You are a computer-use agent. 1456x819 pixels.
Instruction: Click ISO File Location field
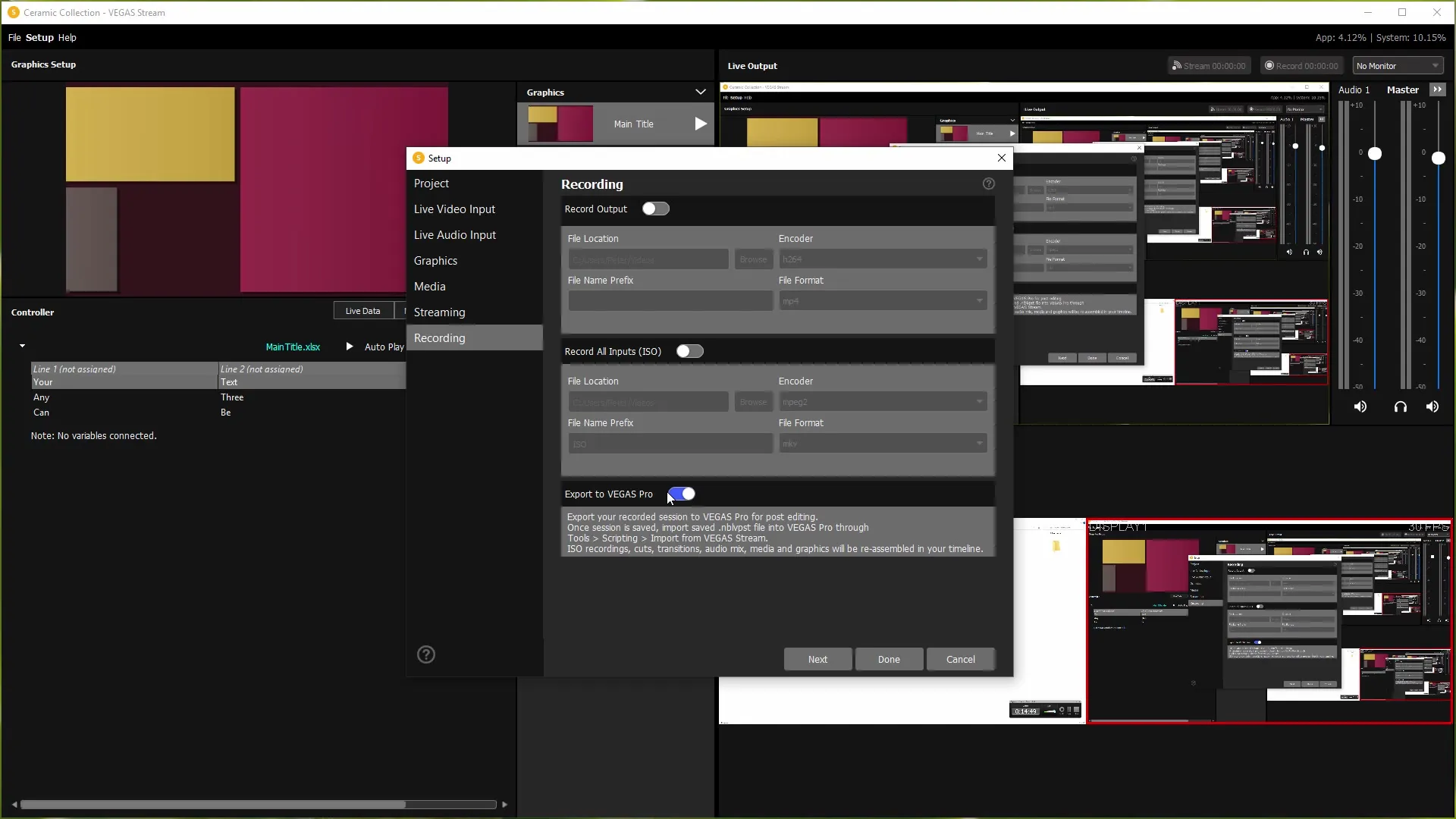(648, 402)
